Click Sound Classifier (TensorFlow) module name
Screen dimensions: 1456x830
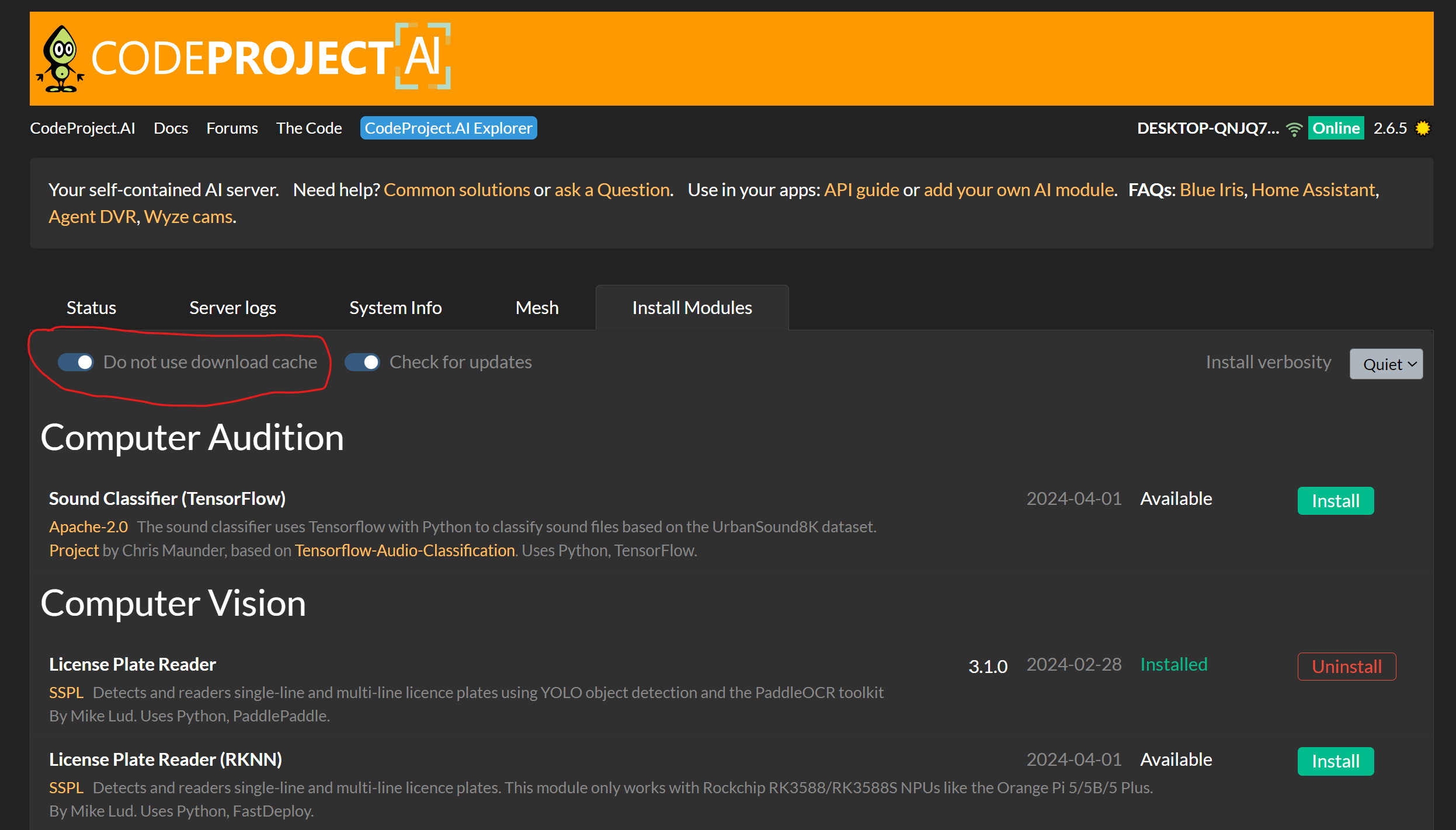click(167, 499)
